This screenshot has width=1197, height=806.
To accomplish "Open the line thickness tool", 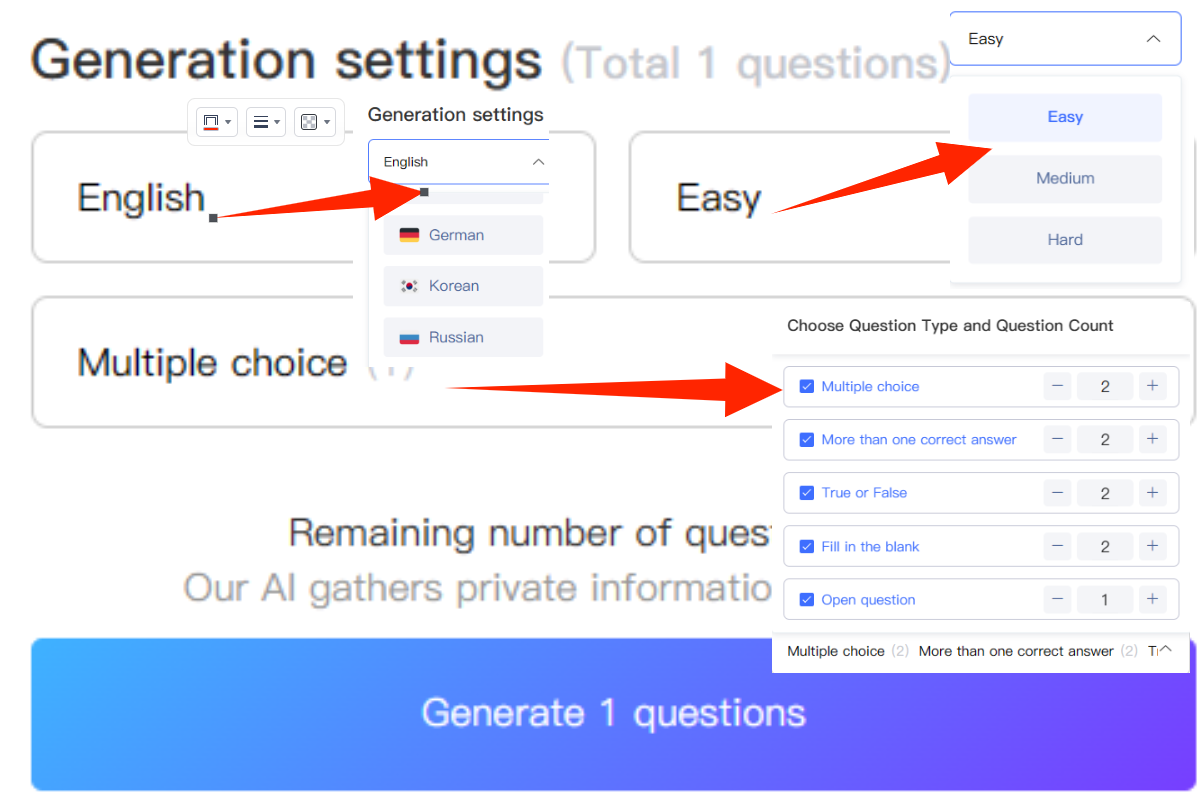I will tap(266, 122).
